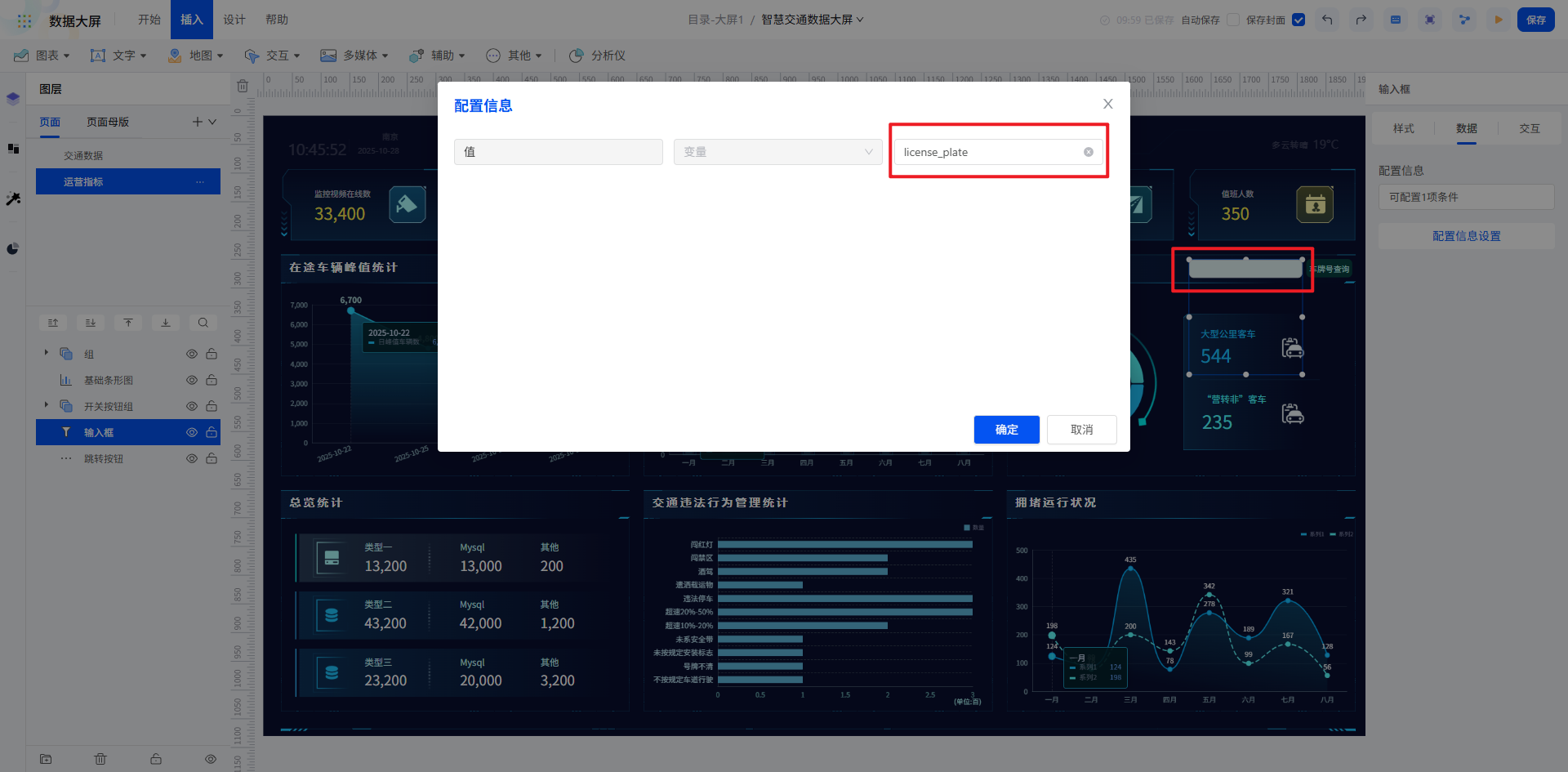Switch to the 页面母版 tab
Viewport: 1568px width, 772px height.
tap(108, 122)
